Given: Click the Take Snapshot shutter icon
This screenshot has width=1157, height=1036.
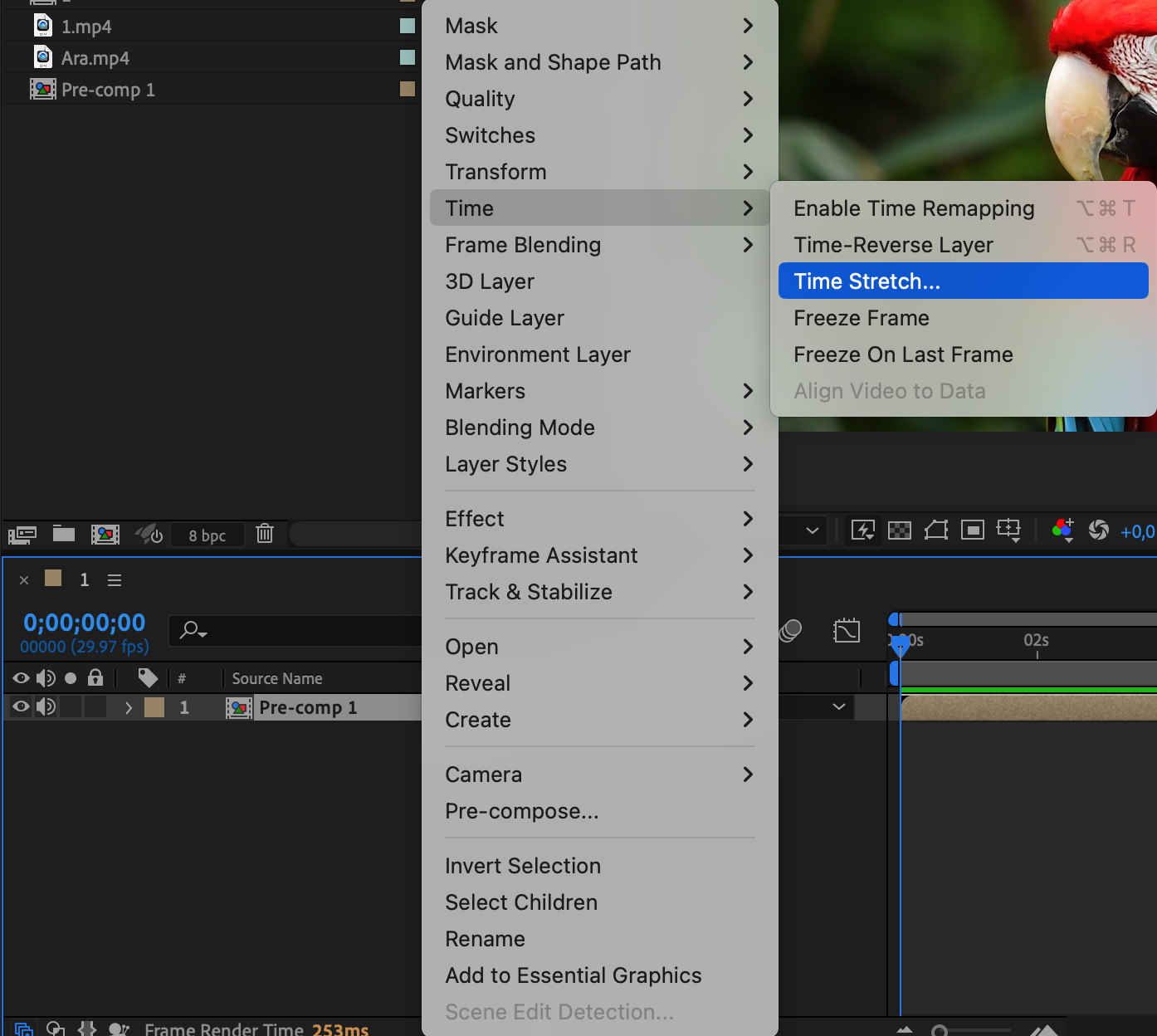Looking at the screenshot, I should click(x=1098, y=530).
